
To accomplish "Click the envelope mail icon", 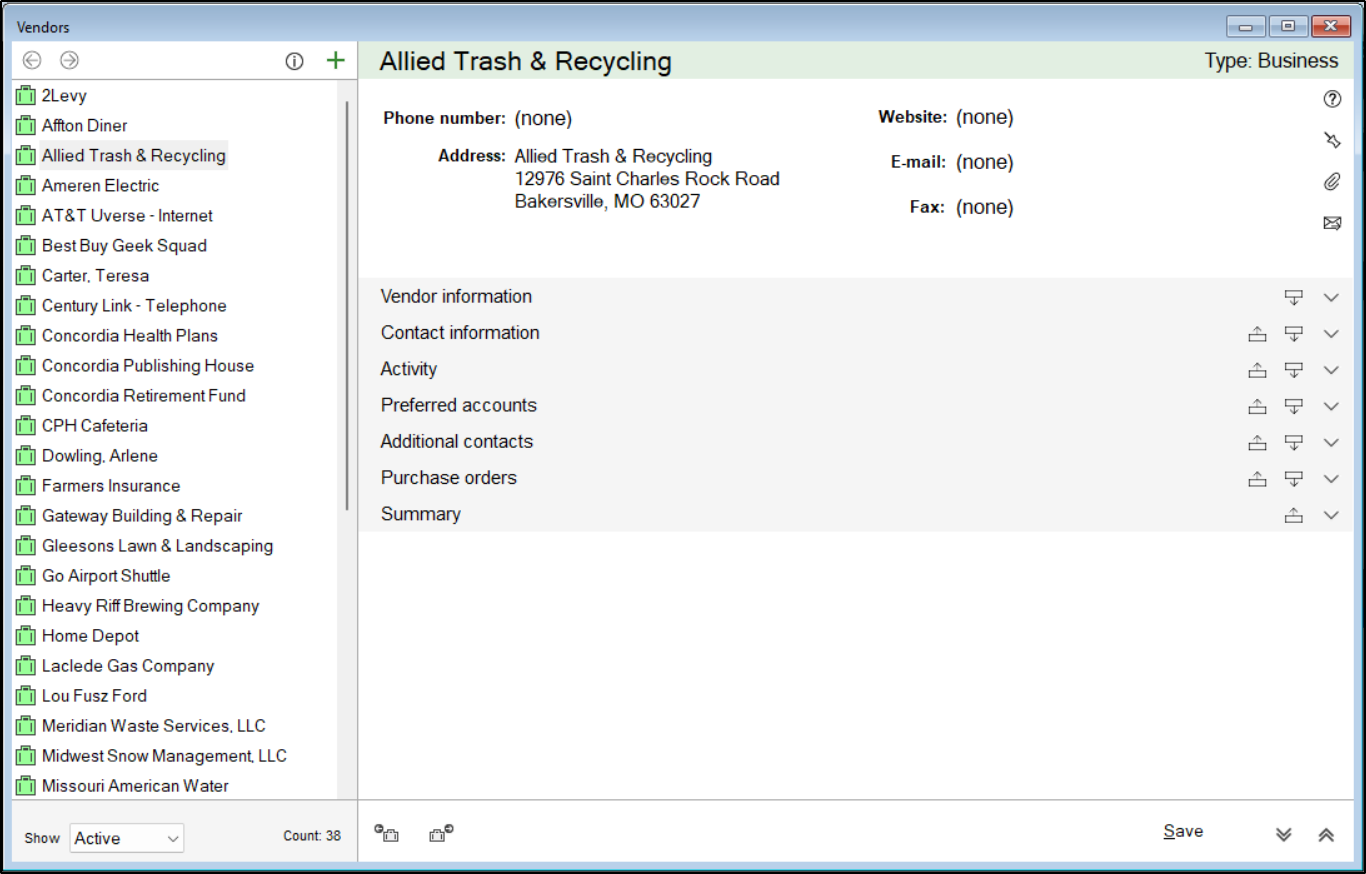I will (1331, 223).
